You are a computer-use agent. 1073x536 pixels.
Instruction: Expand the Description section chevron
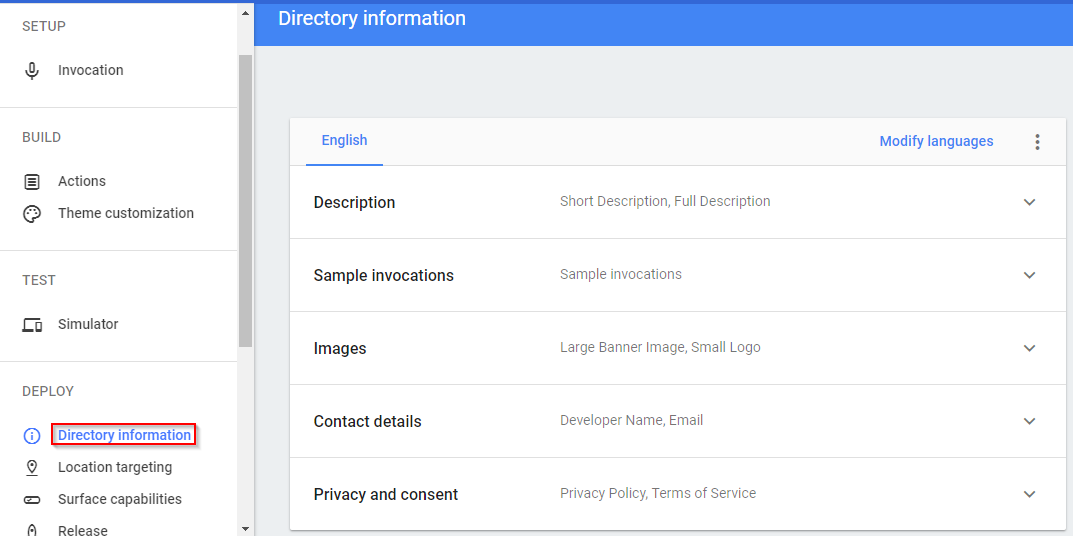pos(1029,202)
